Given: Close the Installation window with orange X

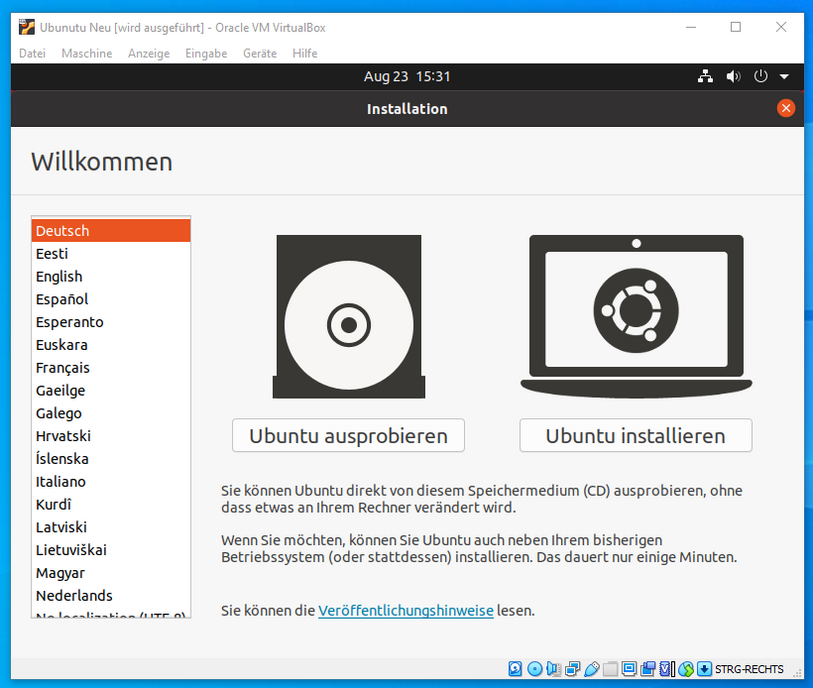Looking at the screenshot, I should (x=786, y=108).
